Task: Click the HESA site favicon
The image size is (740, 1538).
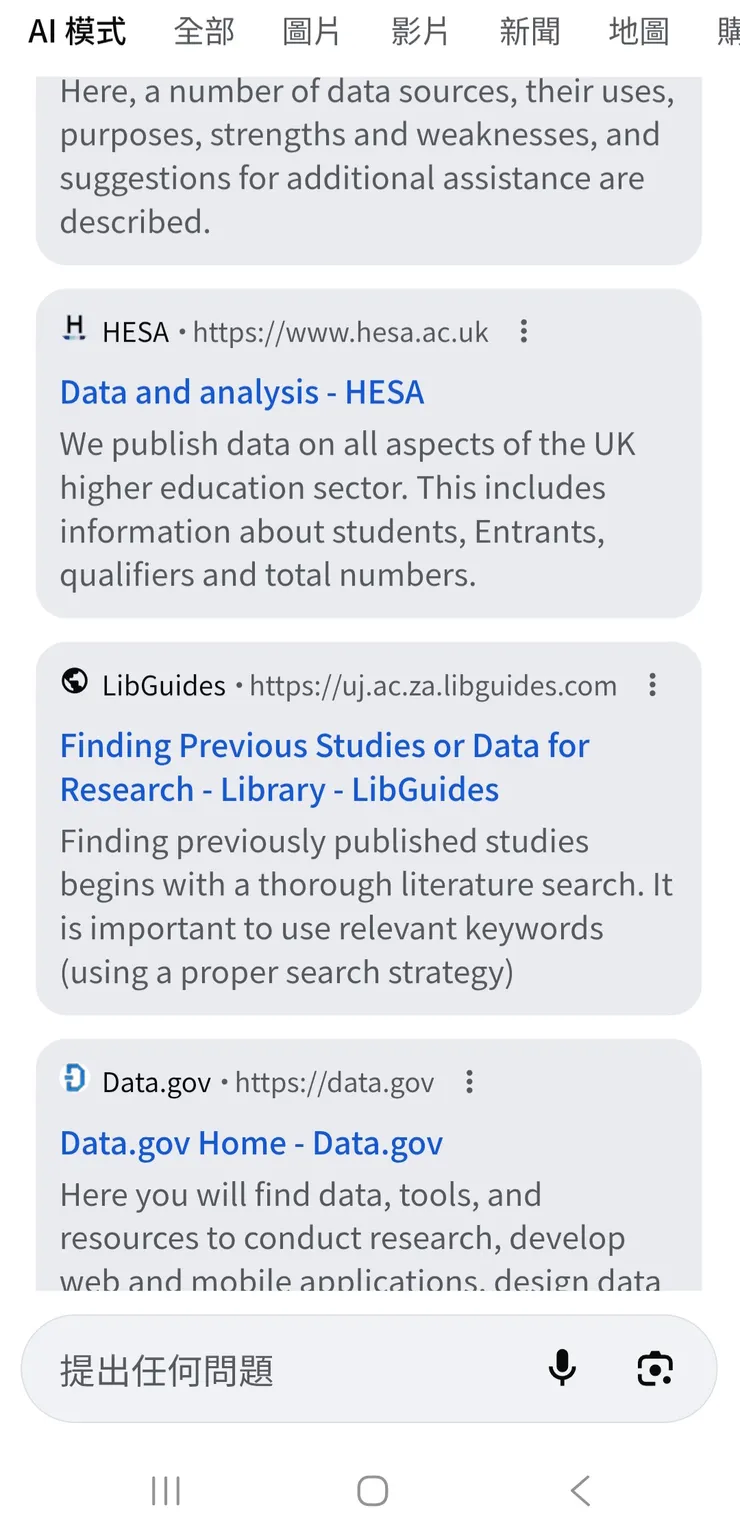Action: (74, 330)
